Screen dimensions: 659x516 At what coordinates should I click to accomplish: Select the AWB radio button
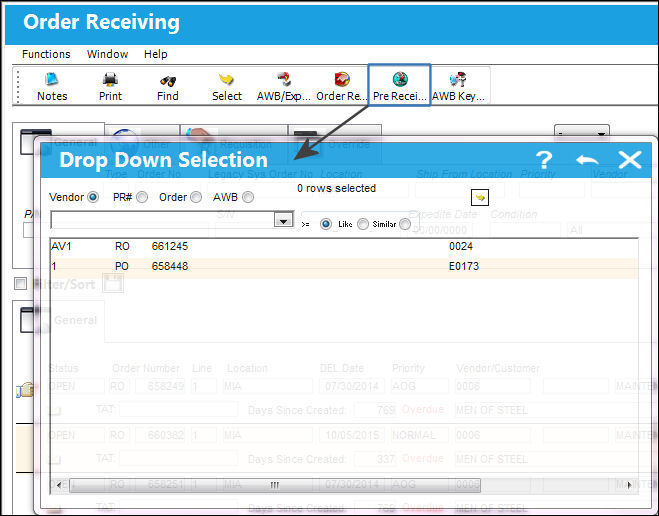pos(248,197)
